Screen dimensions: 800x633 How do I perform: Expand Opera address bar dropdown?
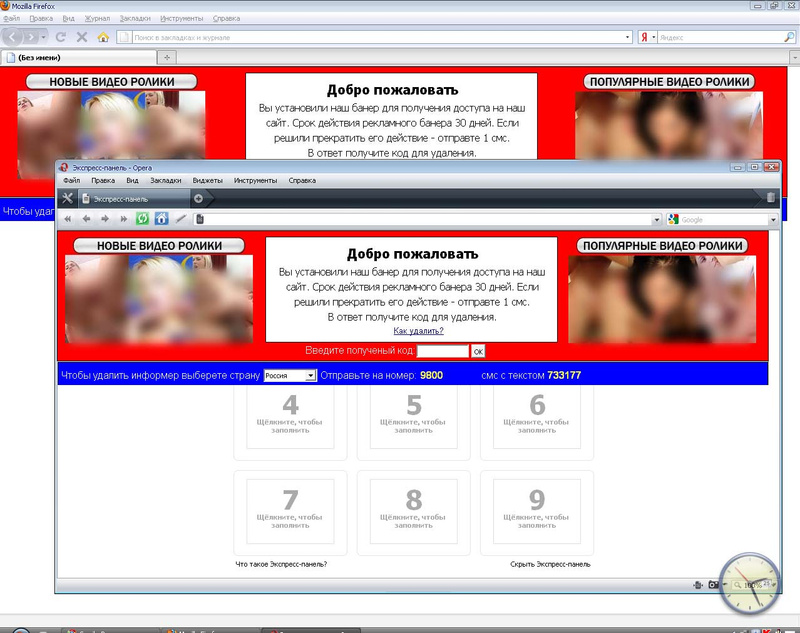point(657,220)
